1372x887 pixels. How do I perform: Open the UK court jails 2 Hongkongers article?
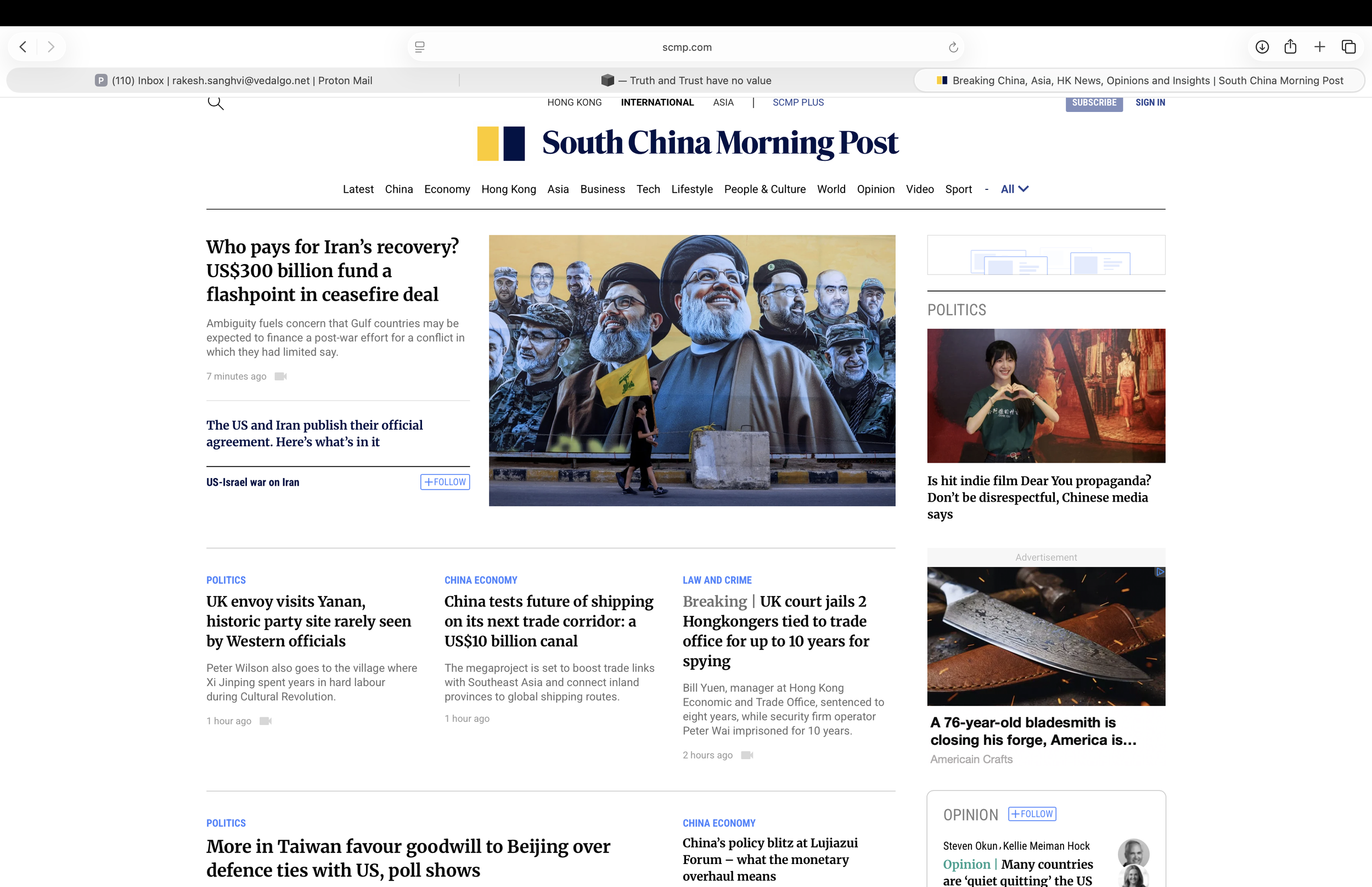[776, 631]
